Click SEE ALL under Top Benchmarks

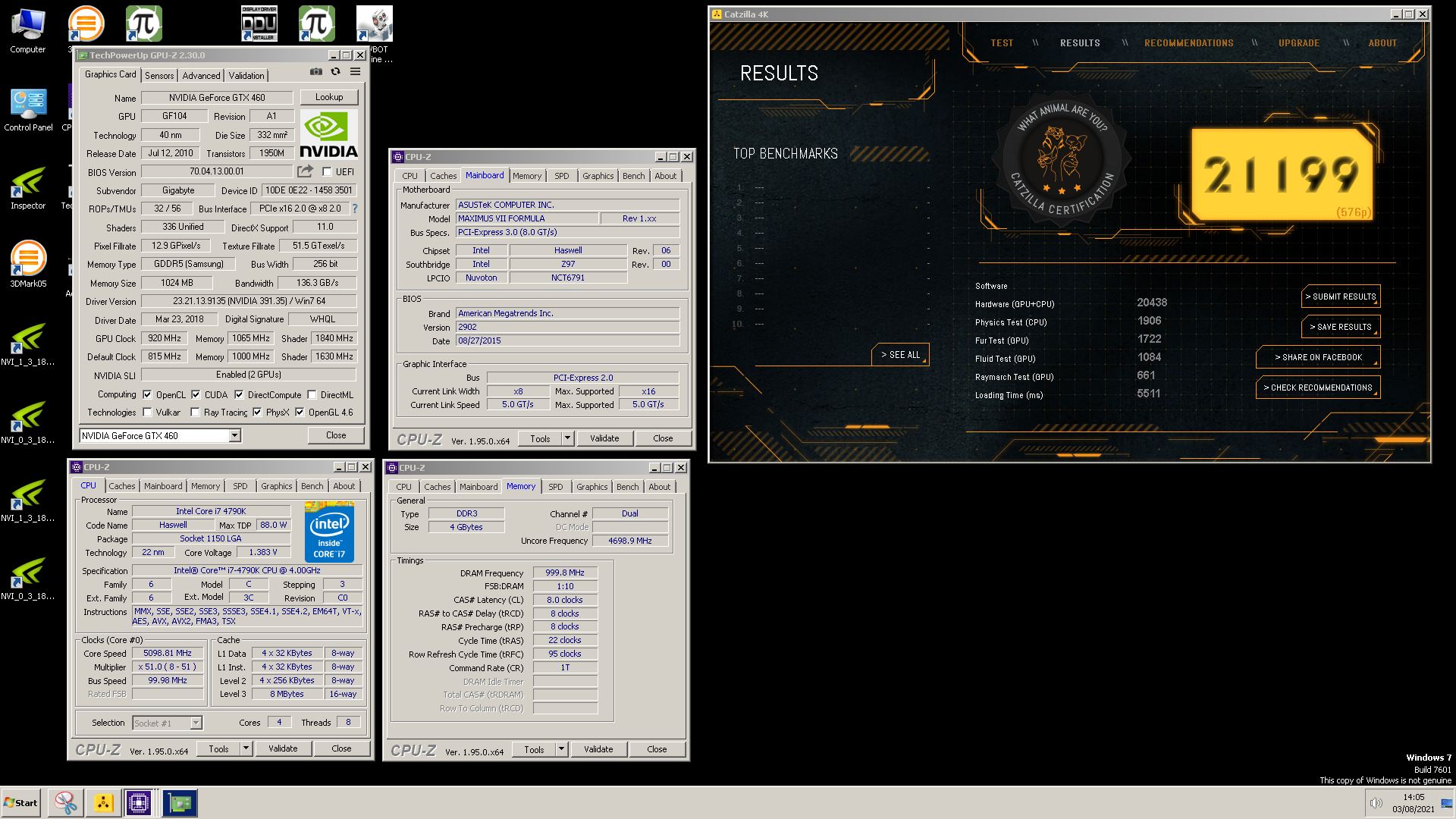(x=900, y=355)
